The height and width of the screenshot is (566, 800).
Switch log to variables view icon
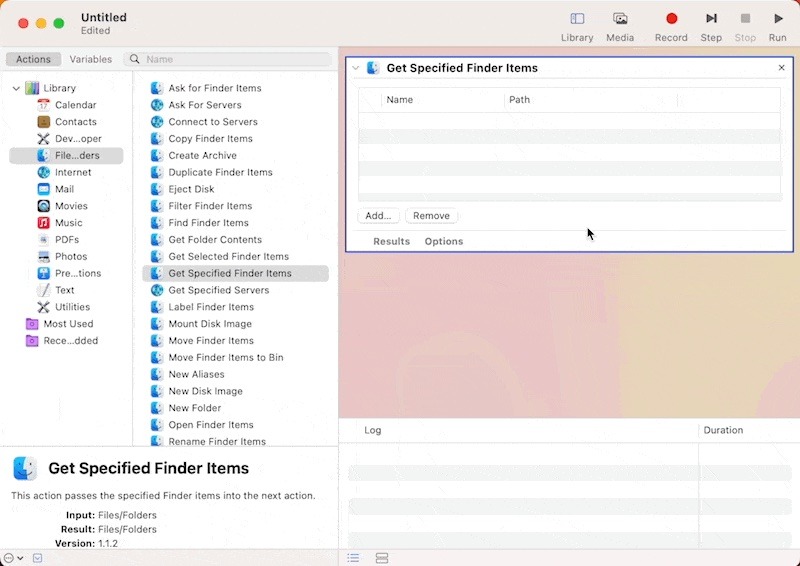(x=382, y=558)
